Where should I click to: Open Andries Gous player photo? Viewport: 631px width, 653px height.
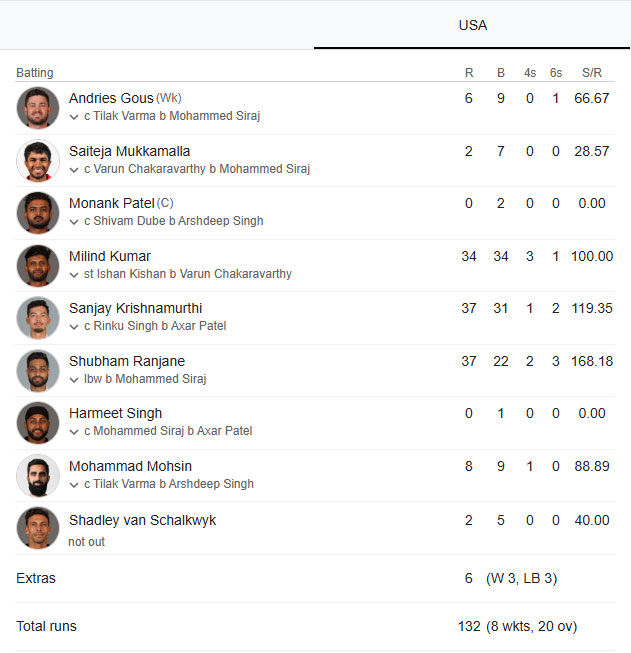[38, 108]
